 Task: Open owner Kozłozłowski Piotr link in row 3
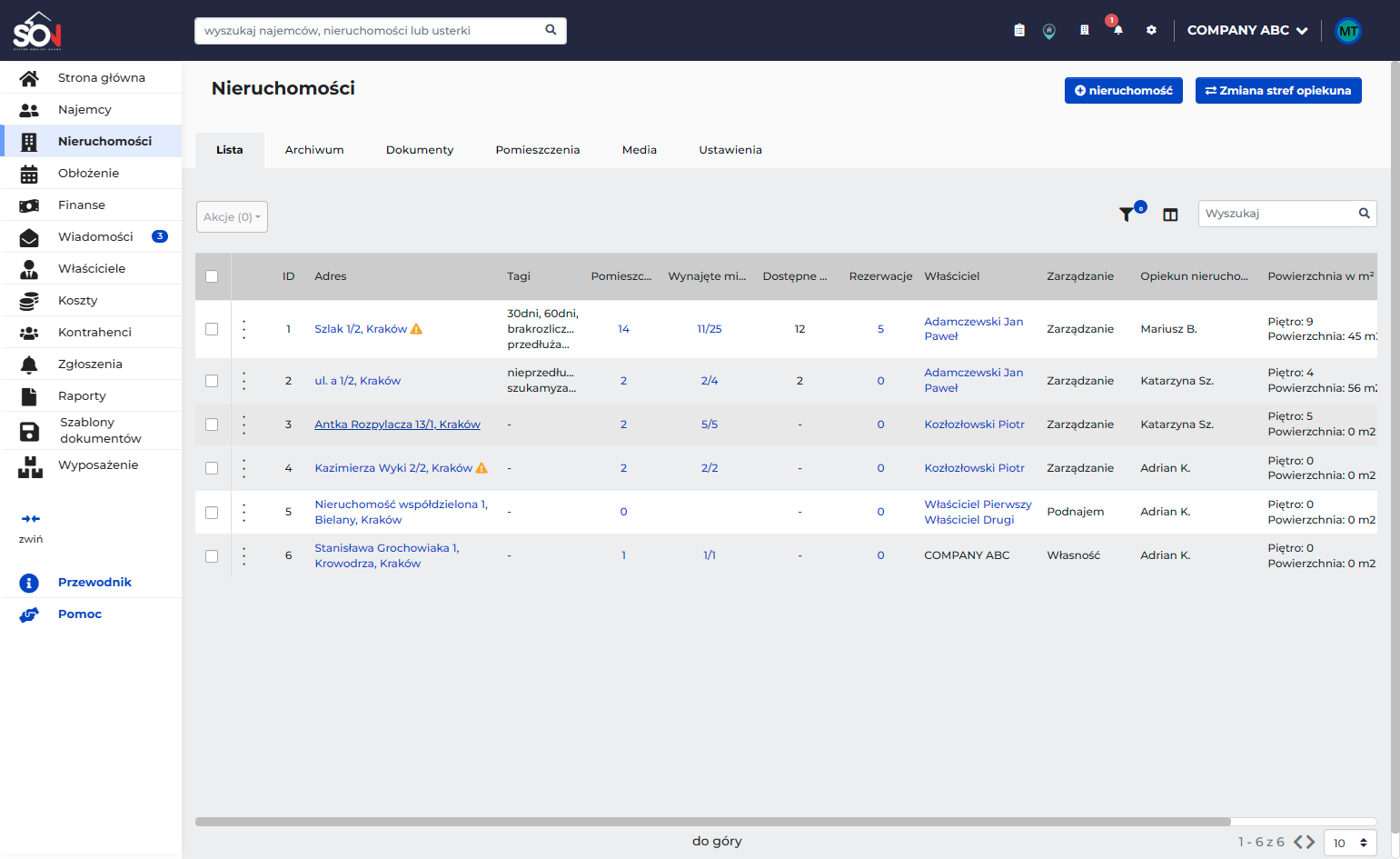pyautogui.click(x=974, y=425)
